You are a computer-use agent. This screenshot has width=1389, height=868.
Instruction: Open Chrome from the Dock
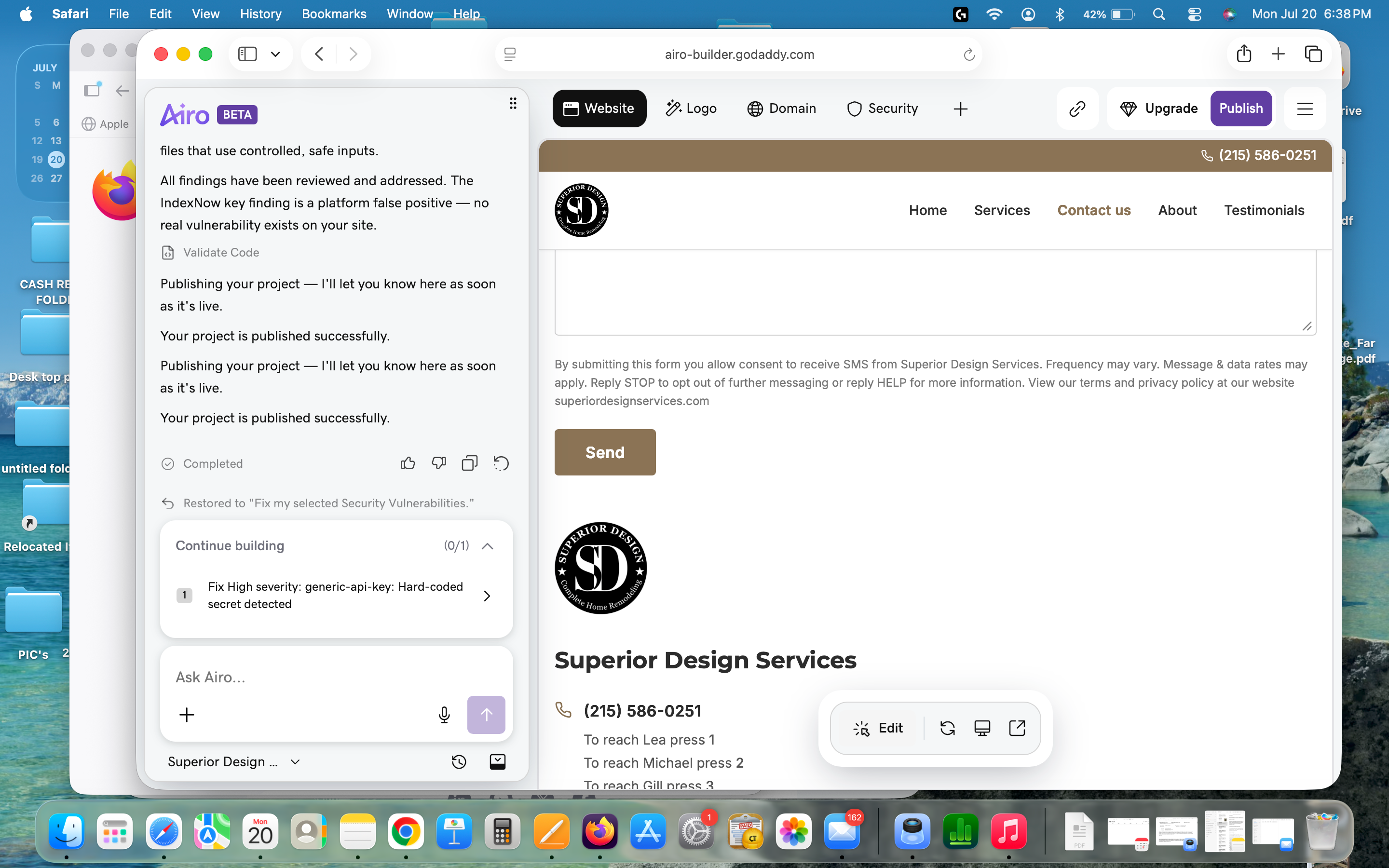(406, 831)
